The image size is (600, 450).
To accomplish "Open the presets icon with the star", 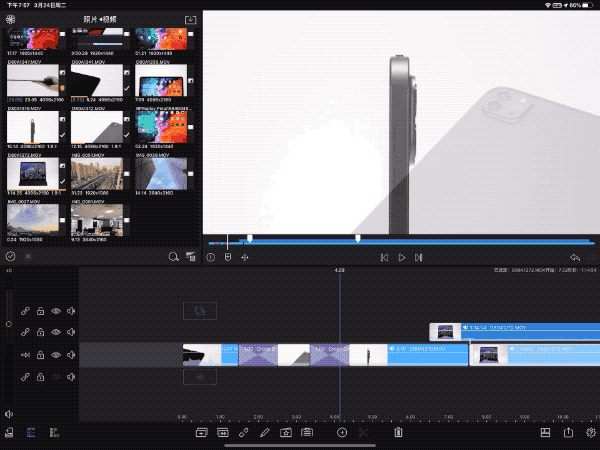I will (286, 433).
